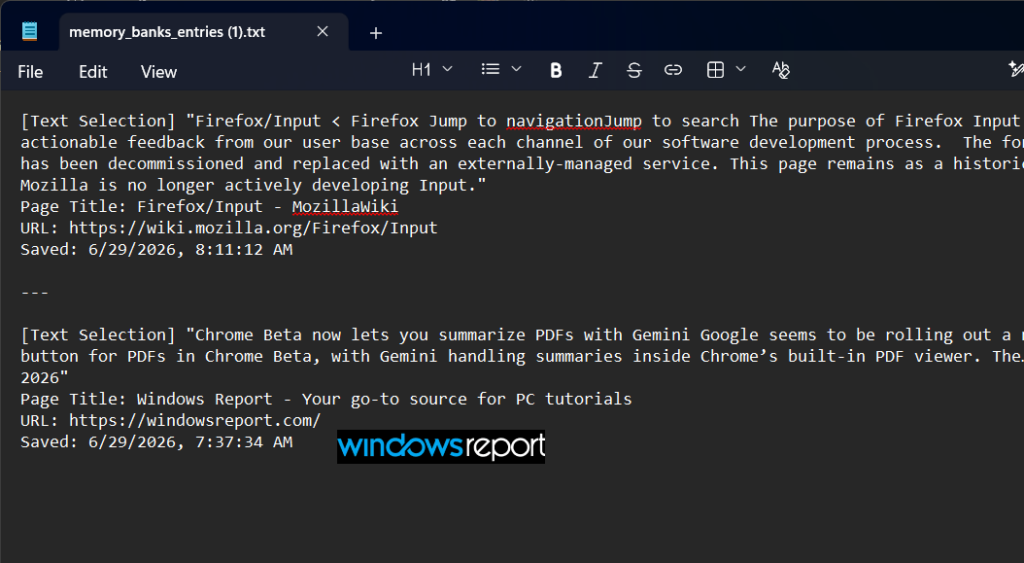Screen dimensions: 1024x563
Task: Add a new tab with plus button
Action: tap(376, 33)
